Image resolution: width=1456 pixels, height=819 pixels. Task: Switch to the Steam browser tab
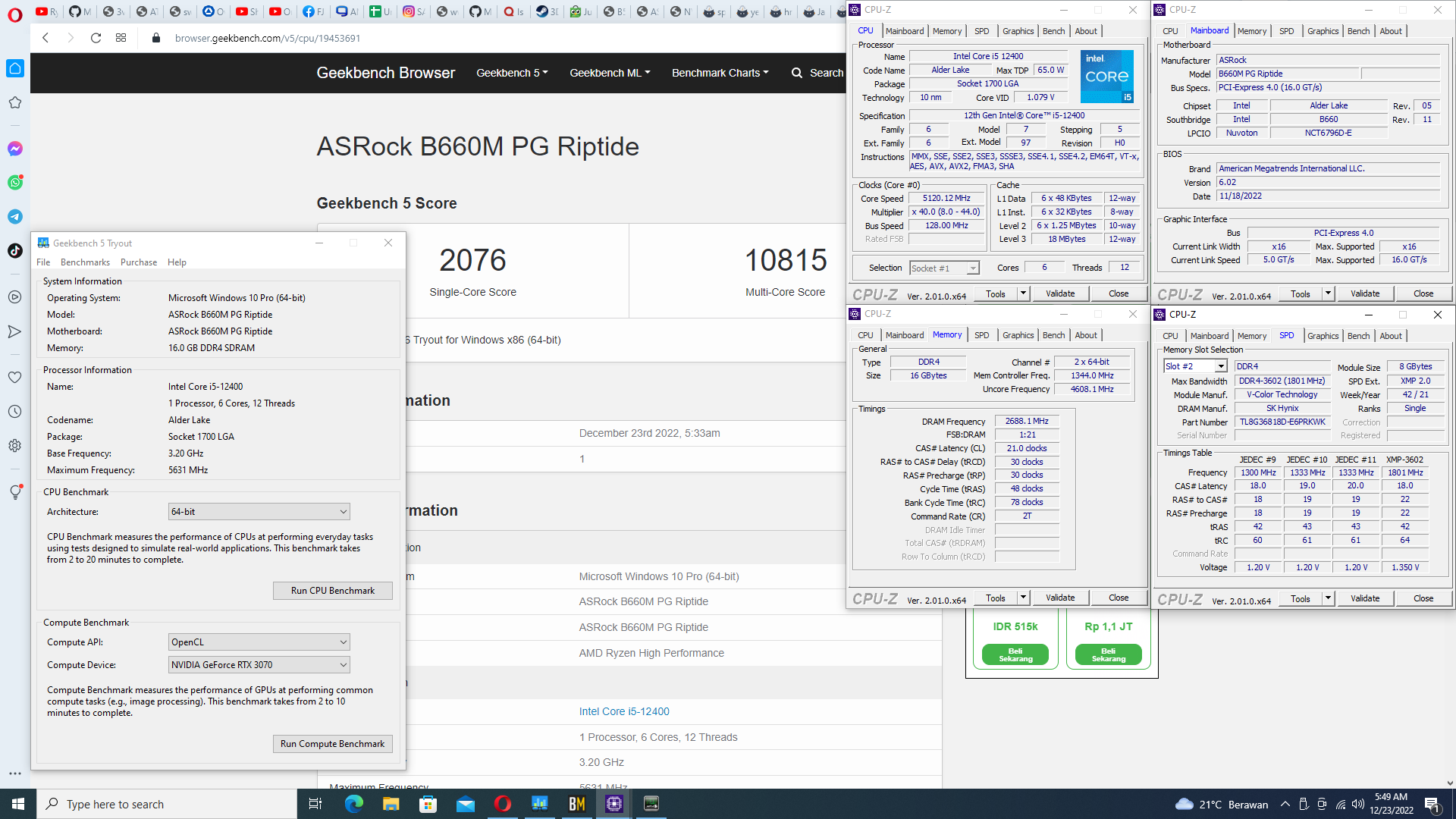tap(547, 11)
